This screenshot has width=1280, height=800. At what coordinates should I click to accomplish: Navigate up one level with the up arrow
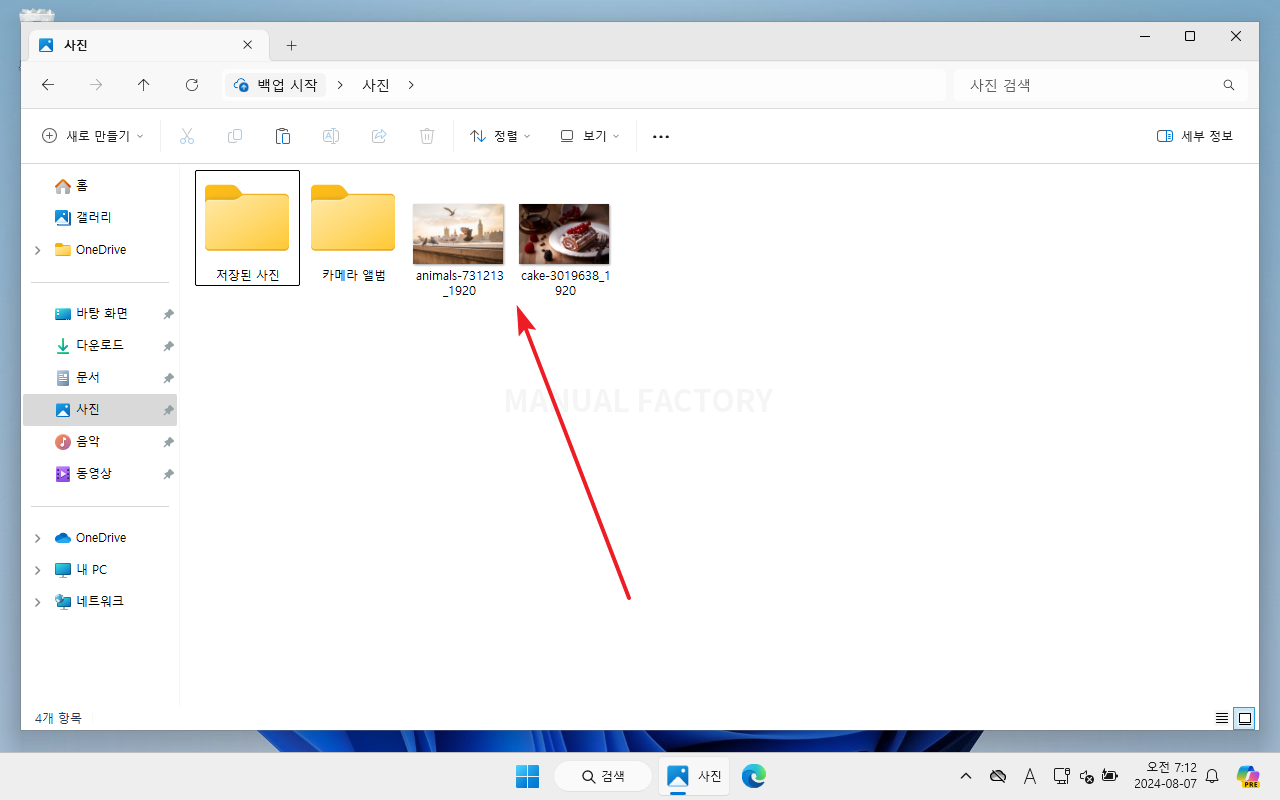(x=143, y=85)
